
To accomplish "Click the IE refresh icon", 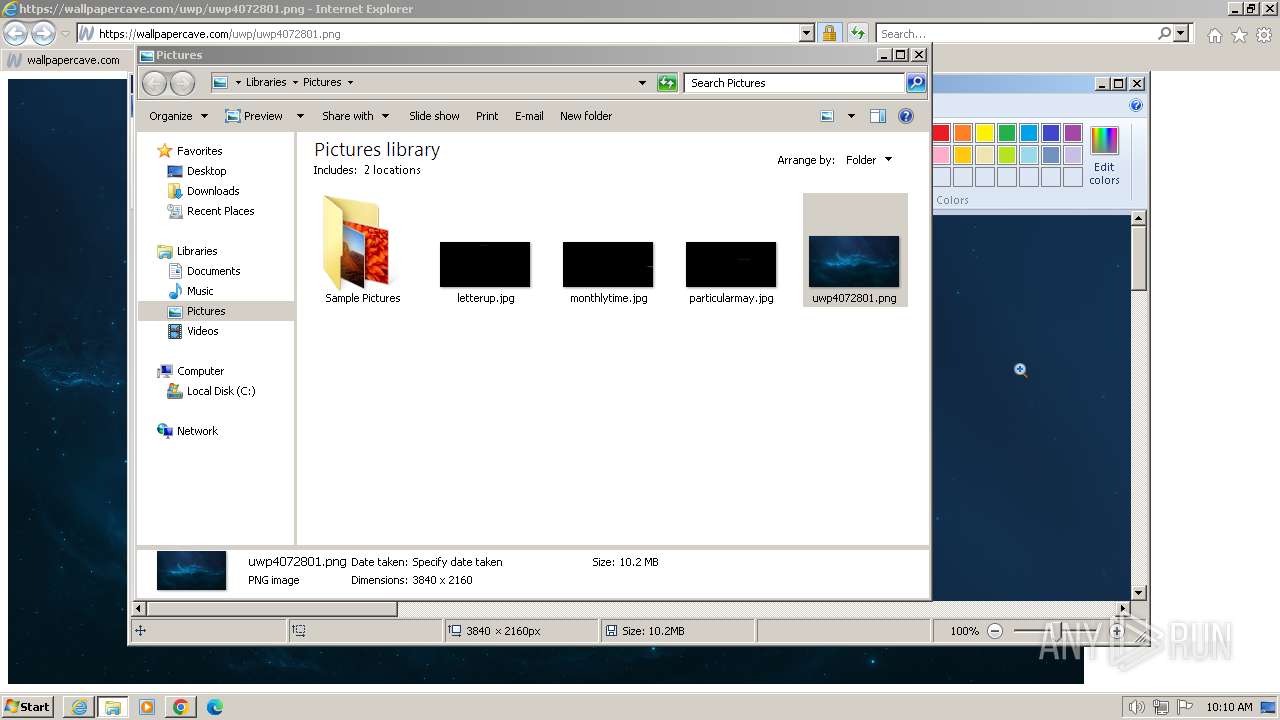I will click(857, 33).
